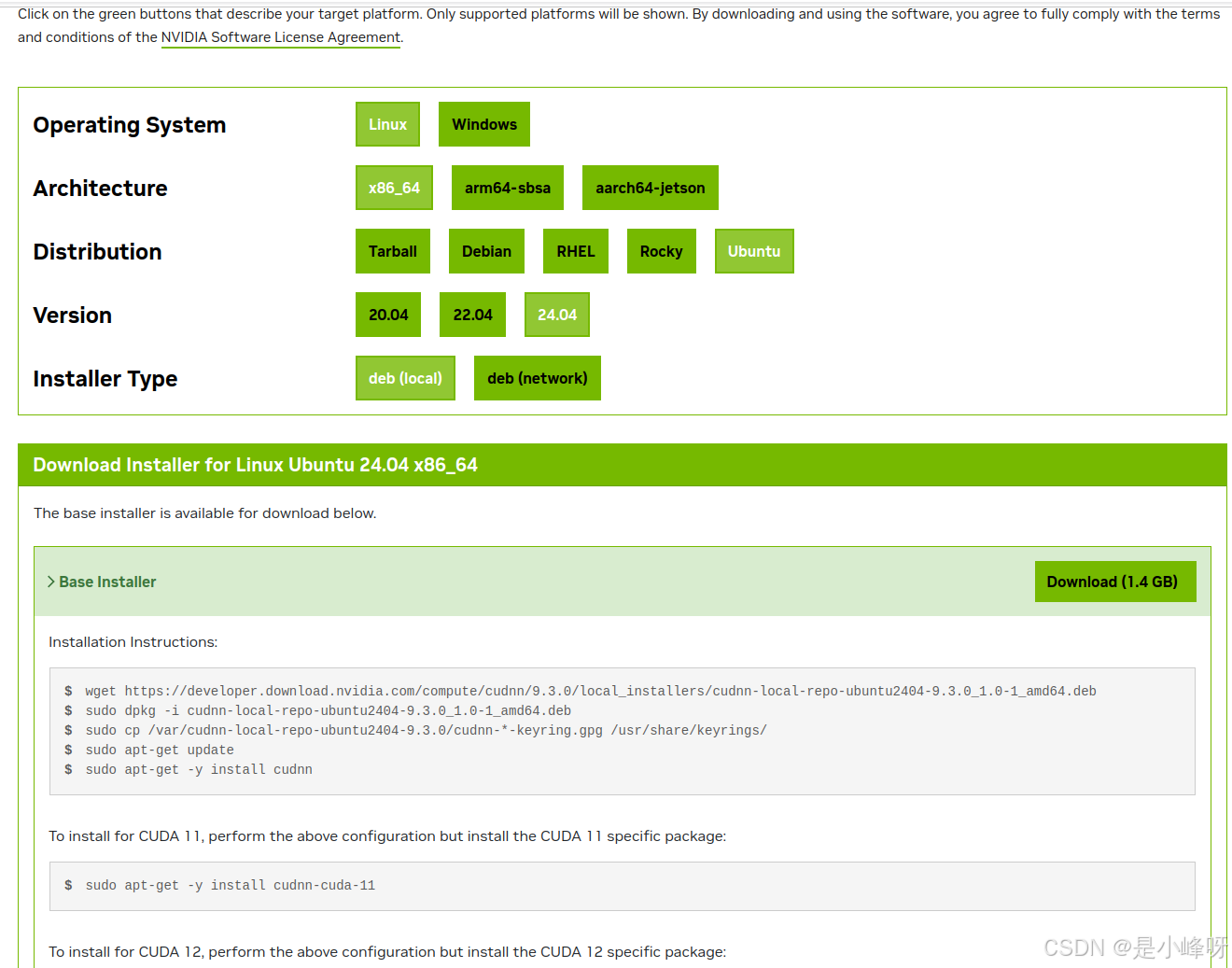The height and width of the screenshot is (968, 1232).
Task: Click the 'Installation Instructions:' label
Action: (133, 642)
